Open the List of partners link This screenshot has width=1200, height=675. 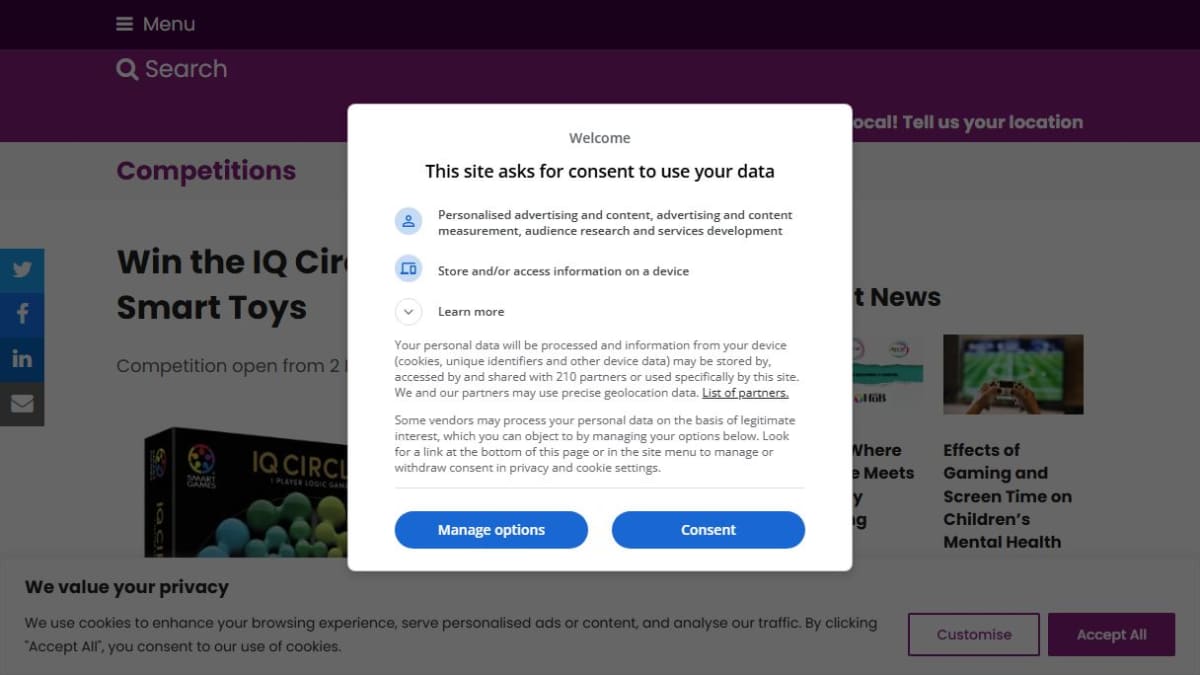point(745,393)
